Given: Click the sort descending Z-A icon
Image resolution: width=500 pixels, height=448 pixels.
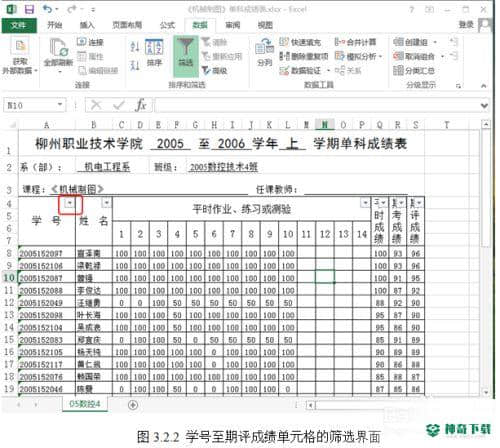Looking at the screenshot, I should [x=135, y=64].
